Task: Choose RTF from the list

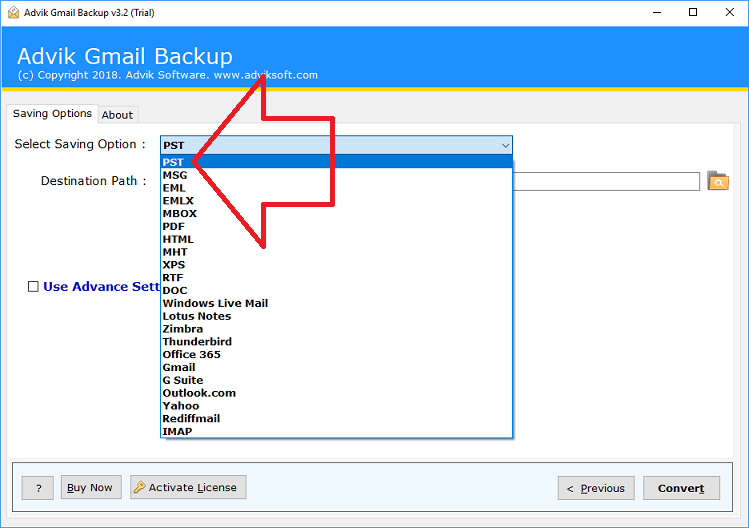Action: pyautogui.click(x=336, y=278)
